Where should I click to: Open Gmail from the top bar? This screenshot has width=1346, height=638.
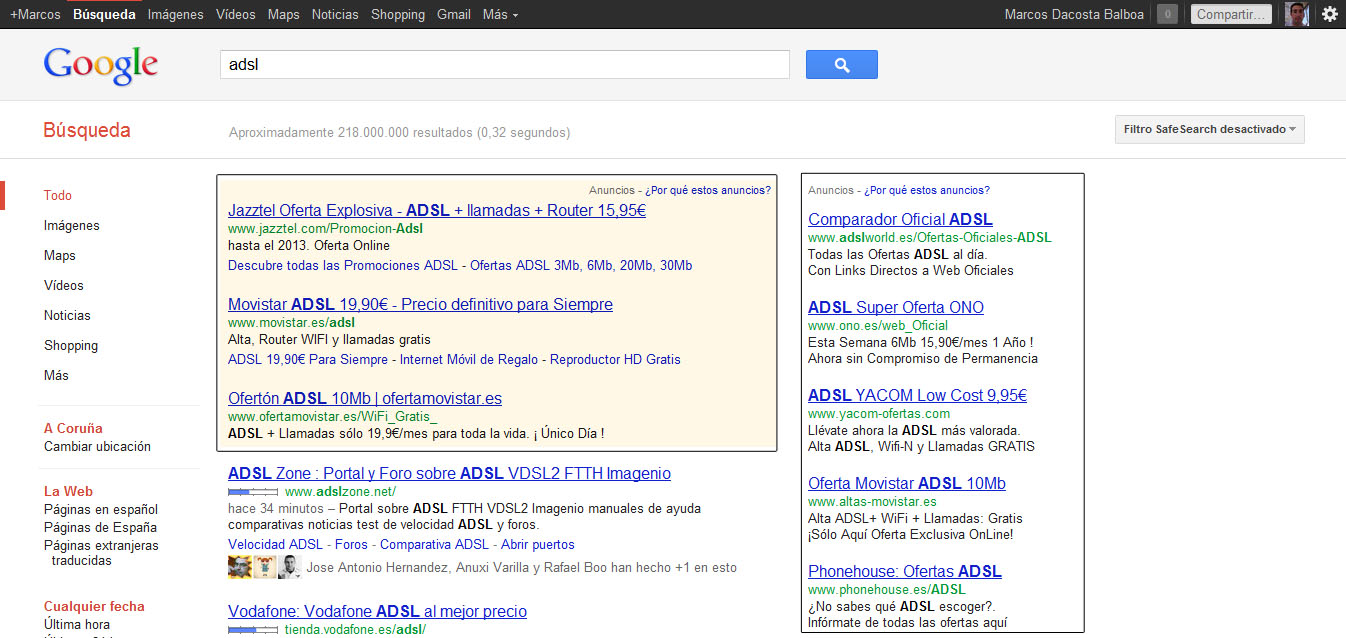click(454, 14)
